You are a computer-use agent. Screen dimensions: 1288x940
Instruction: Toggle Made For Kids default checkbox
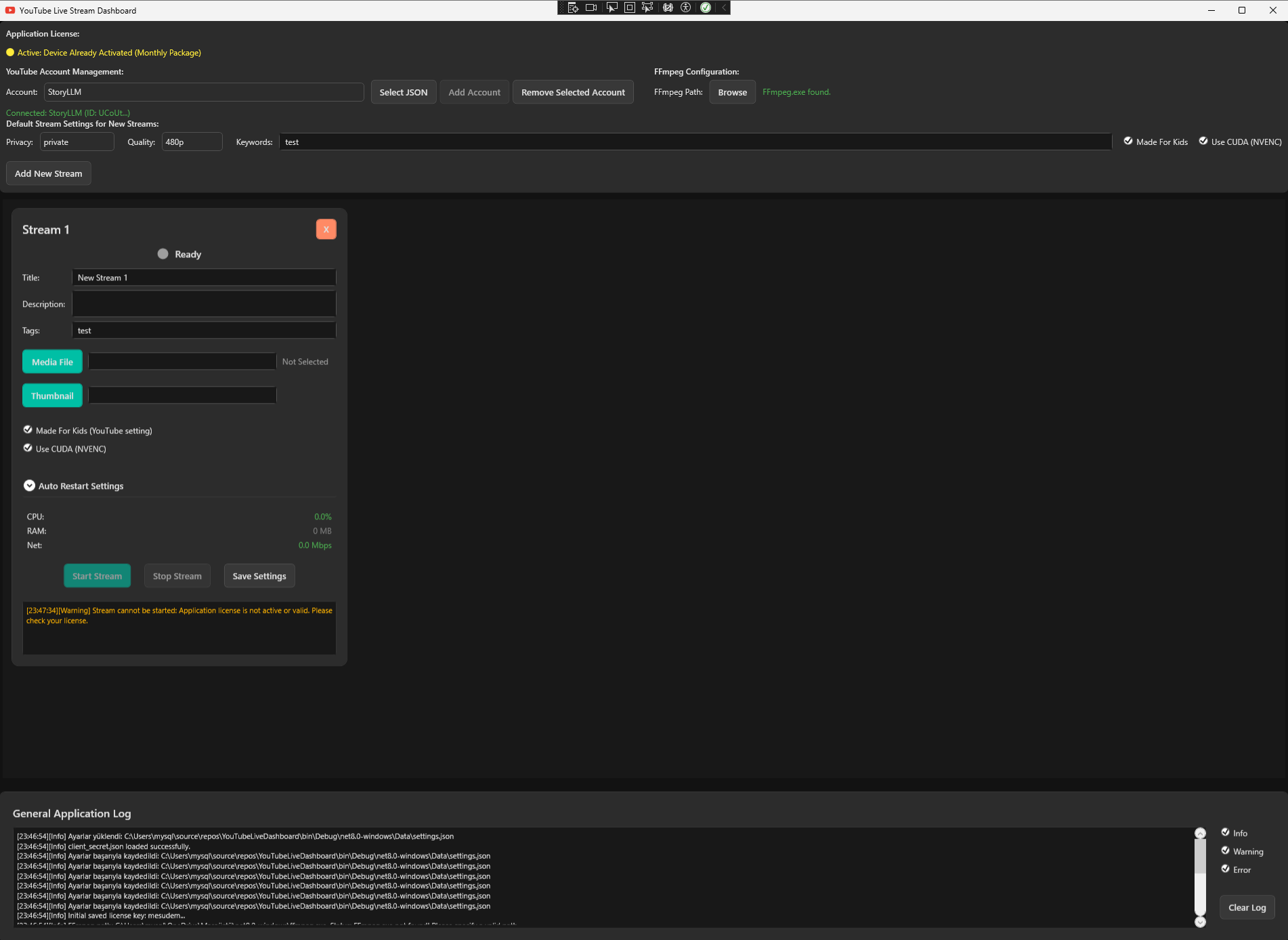[1128, 141]
